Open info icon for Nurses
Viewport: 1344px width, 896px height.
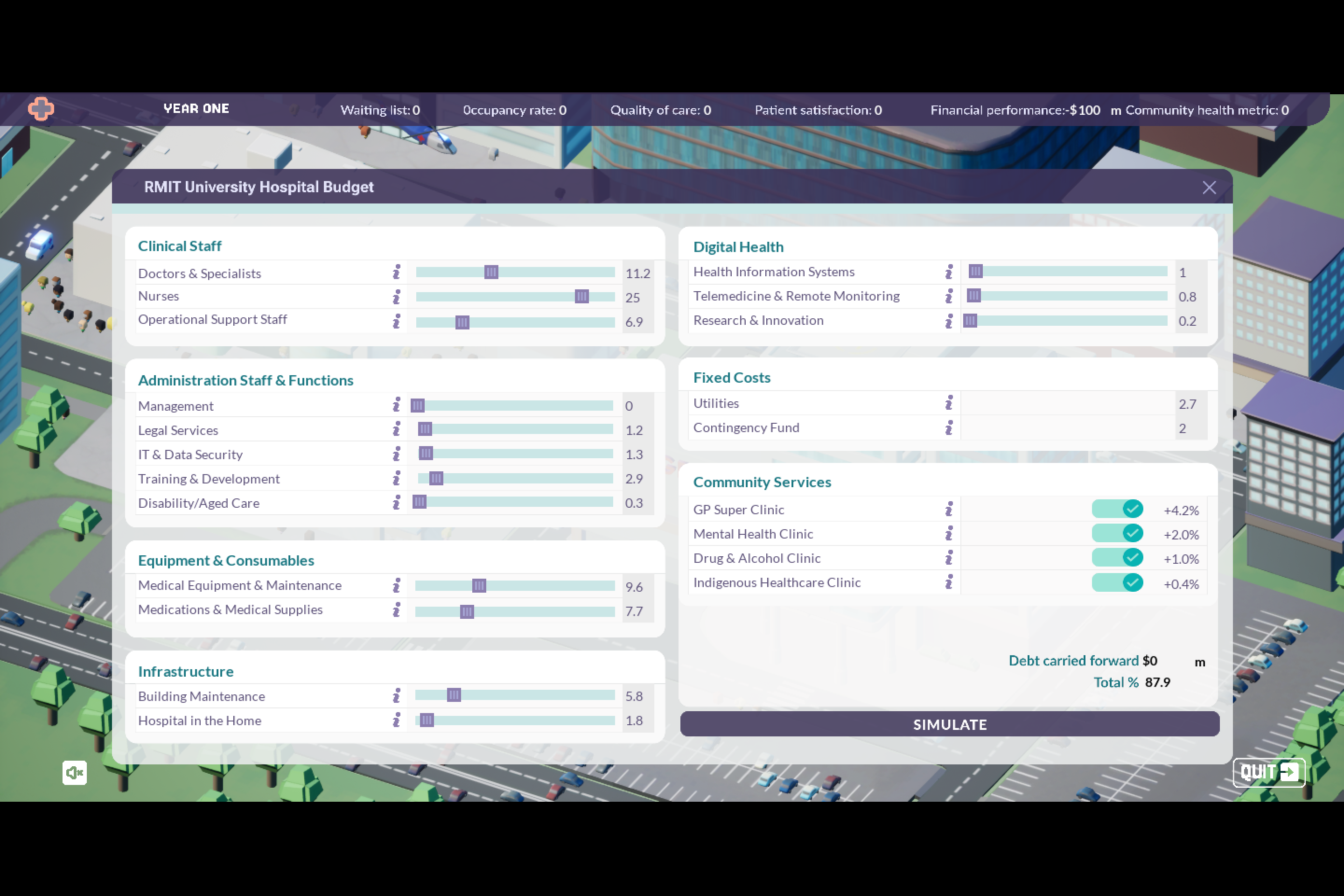pos(397,297)
